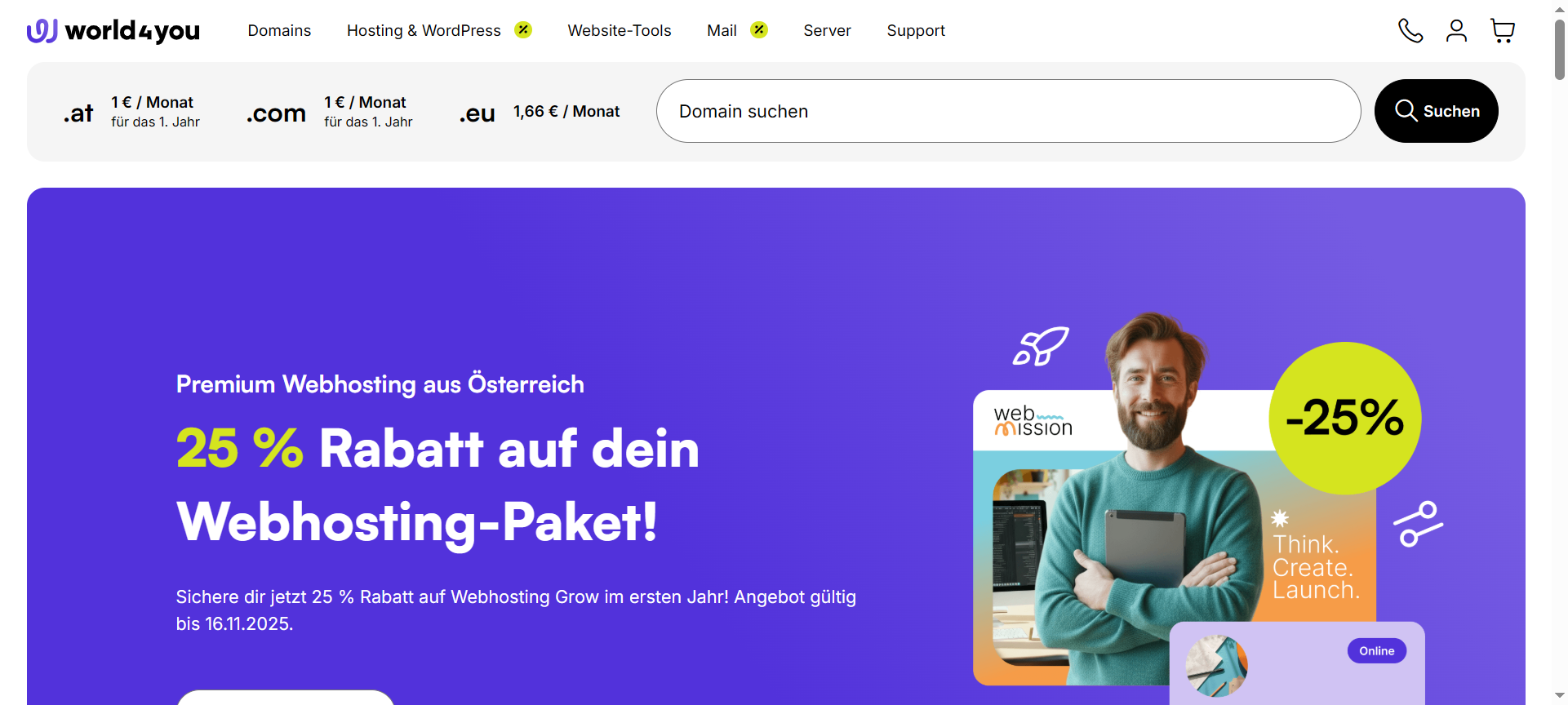
Task: Select the .at domain offer
Action: tap(131, 112)
